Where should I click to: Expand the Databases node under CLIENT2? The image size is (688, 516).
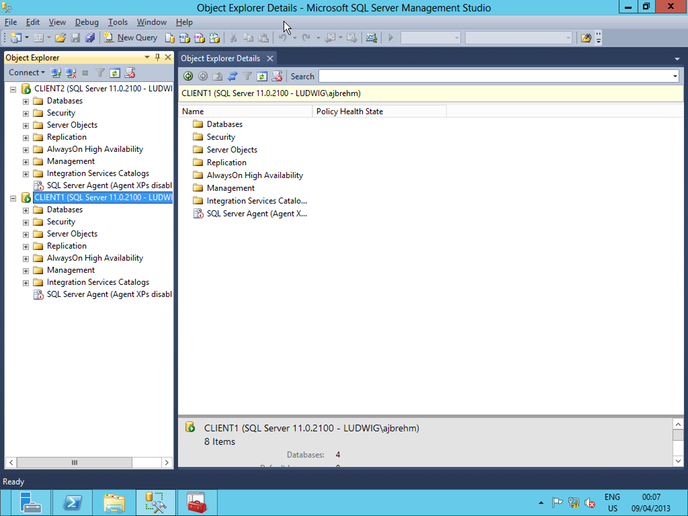[x=26, y=101]
